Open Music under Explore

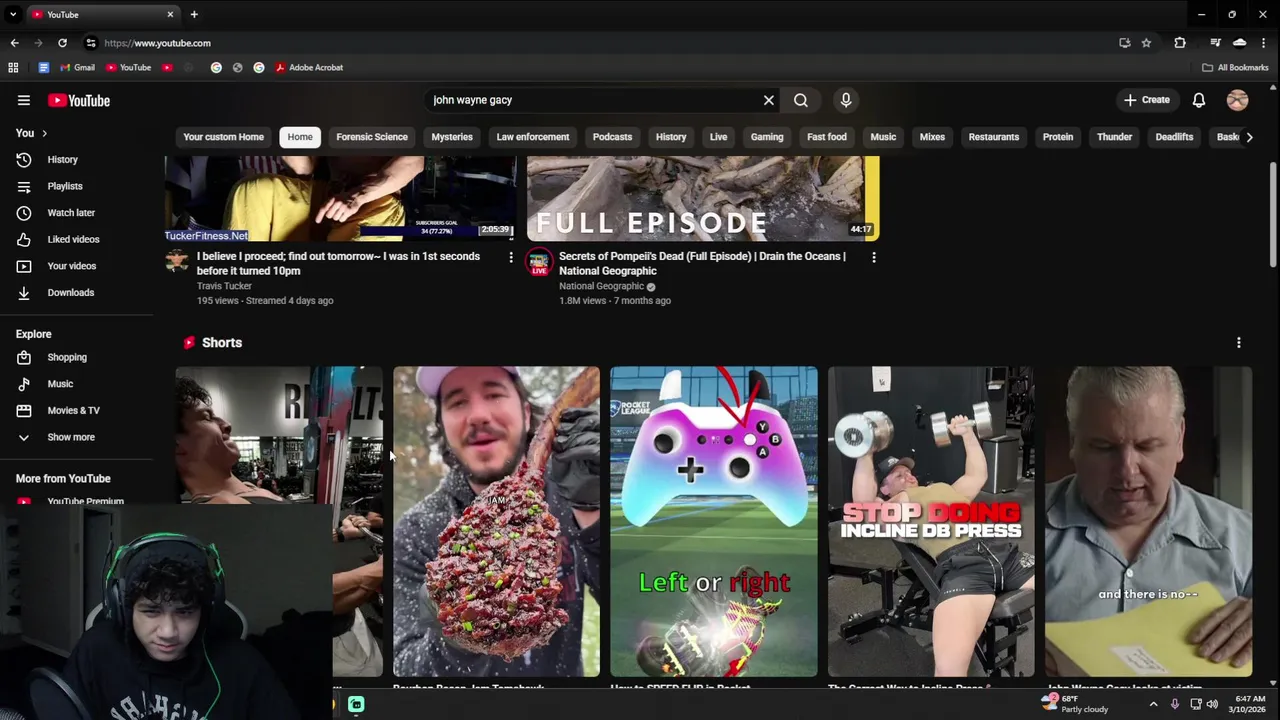click(78, 384)
